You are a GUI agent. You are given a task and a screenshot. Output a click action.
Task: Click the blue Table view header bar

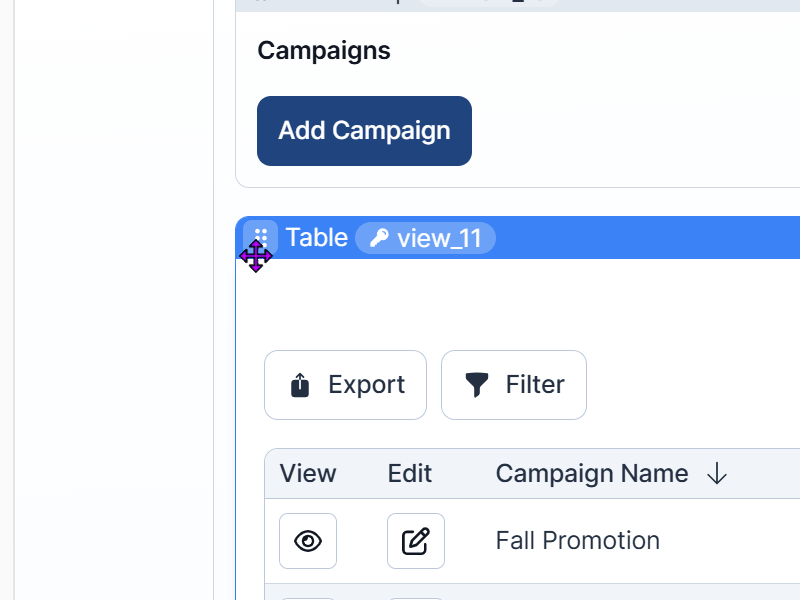pos(517,238)
